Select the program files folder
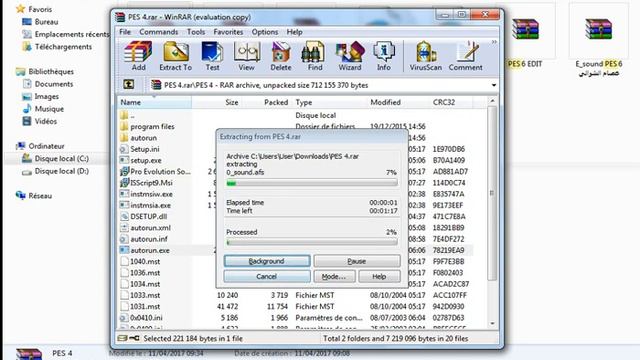Viewport: 640px width, 360px height. click(x=152, y=127)
